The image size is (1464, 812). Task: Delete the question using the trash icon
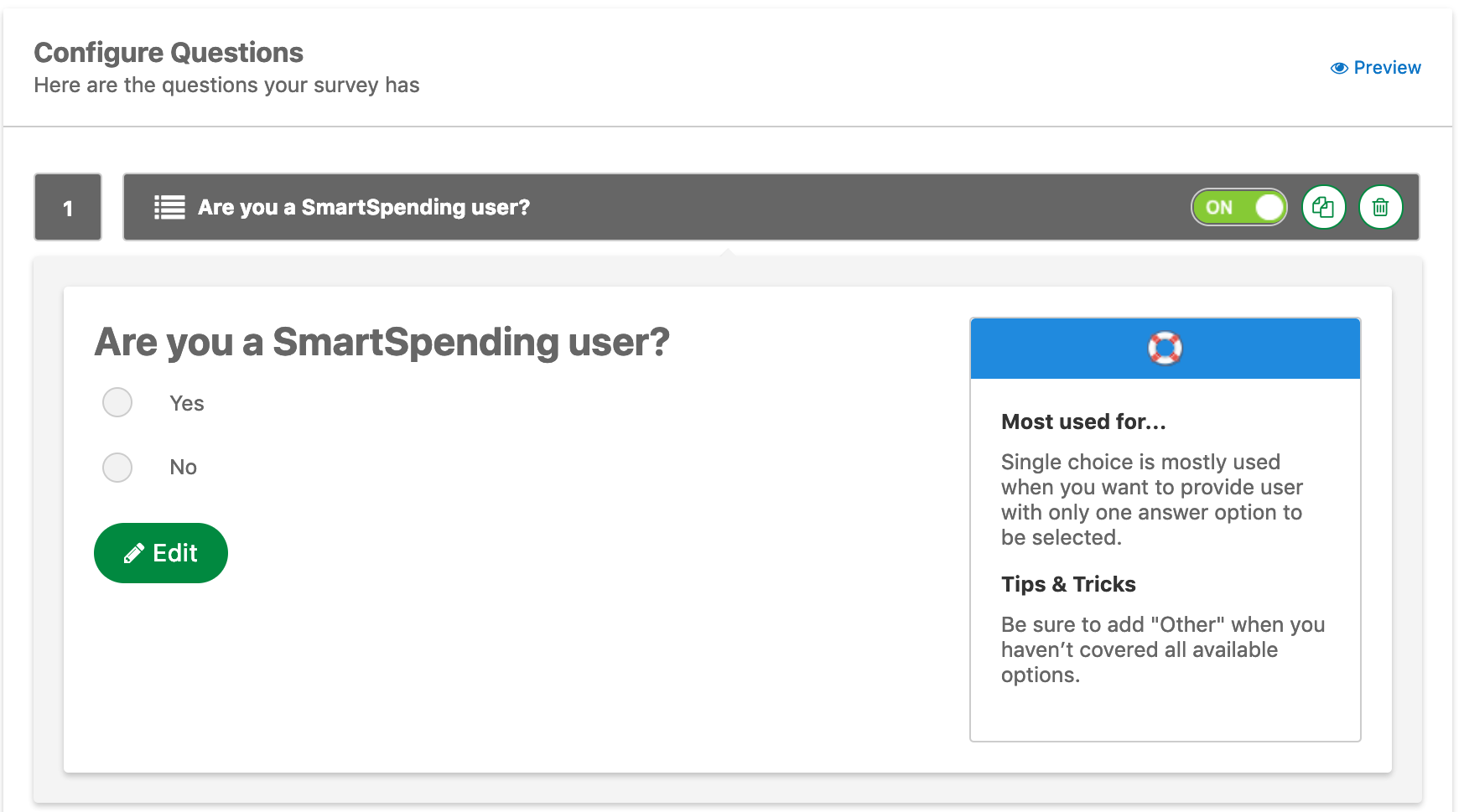pos(1380,207)
